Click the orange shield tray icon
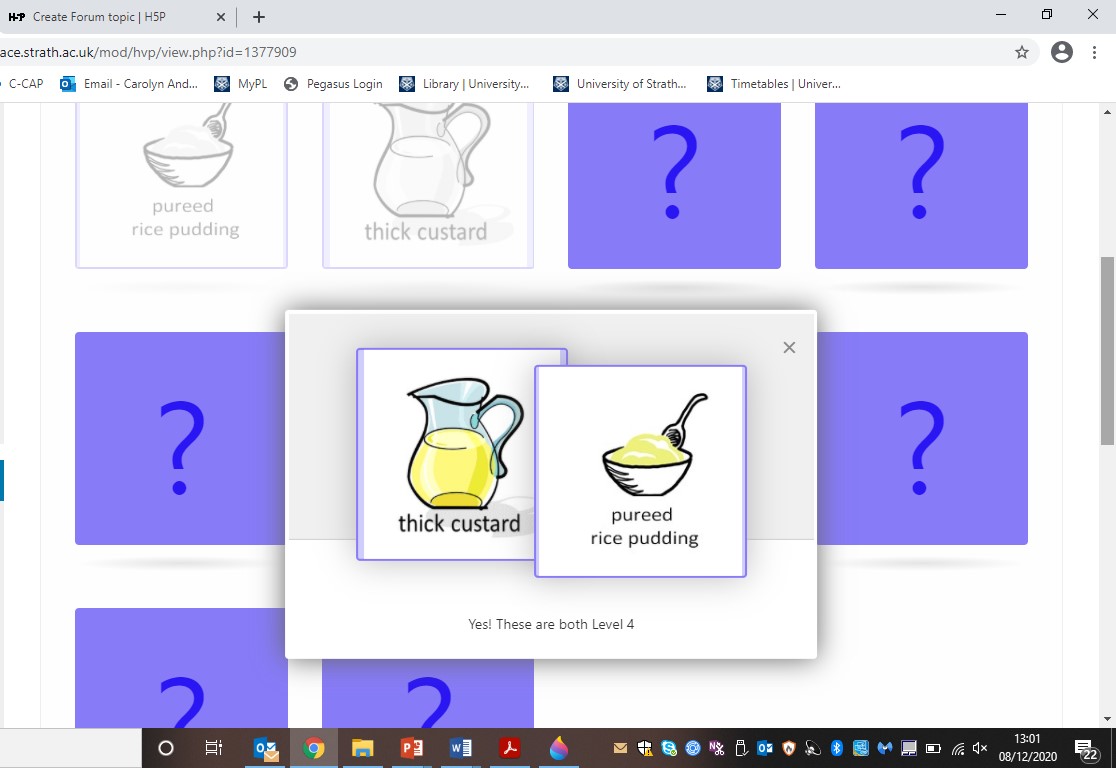This screenshot has height=768, width=1116. tap(789, 748)
